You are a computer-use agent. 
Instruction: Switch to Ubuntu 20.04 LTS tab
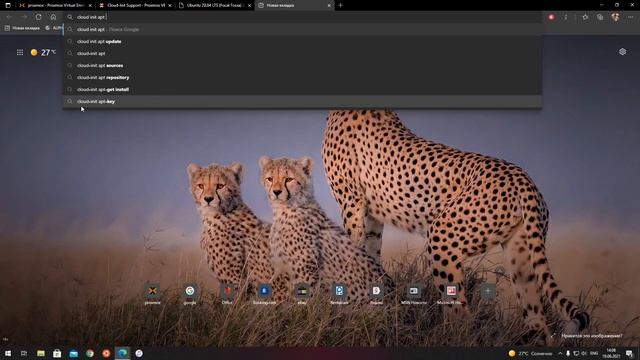click(x=214, y=5)
